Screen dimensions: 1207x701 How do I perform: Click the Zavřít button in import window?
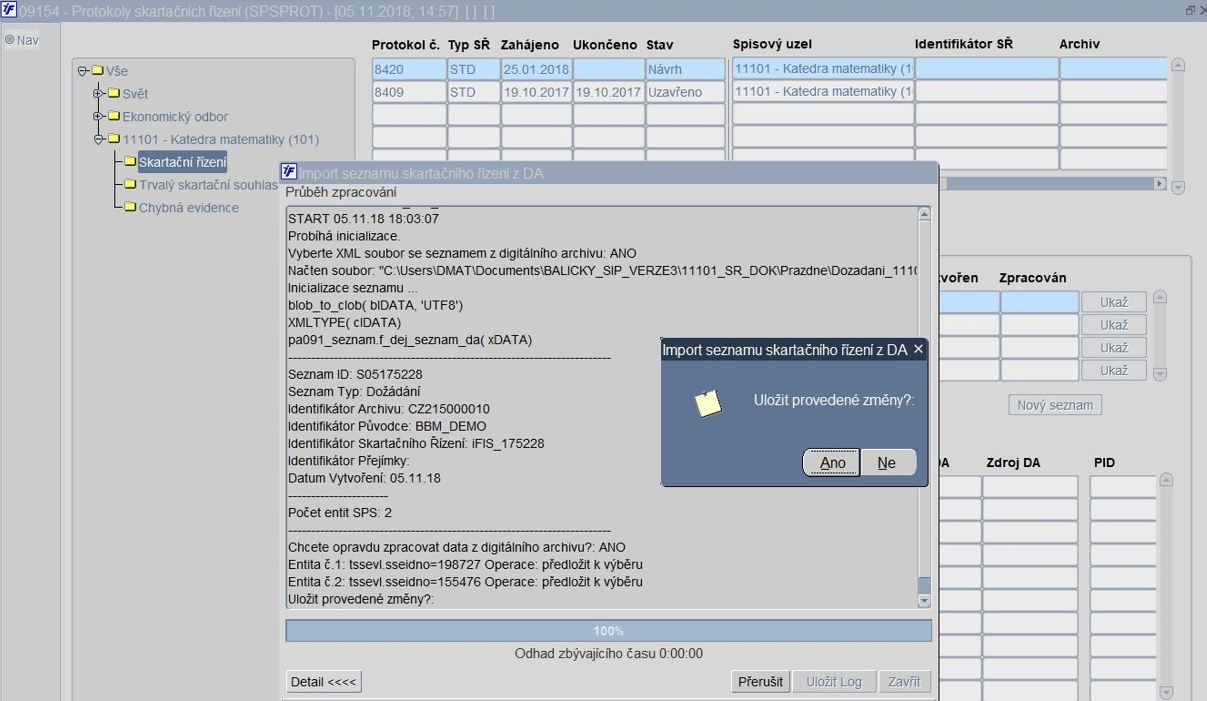click(904, 681)
